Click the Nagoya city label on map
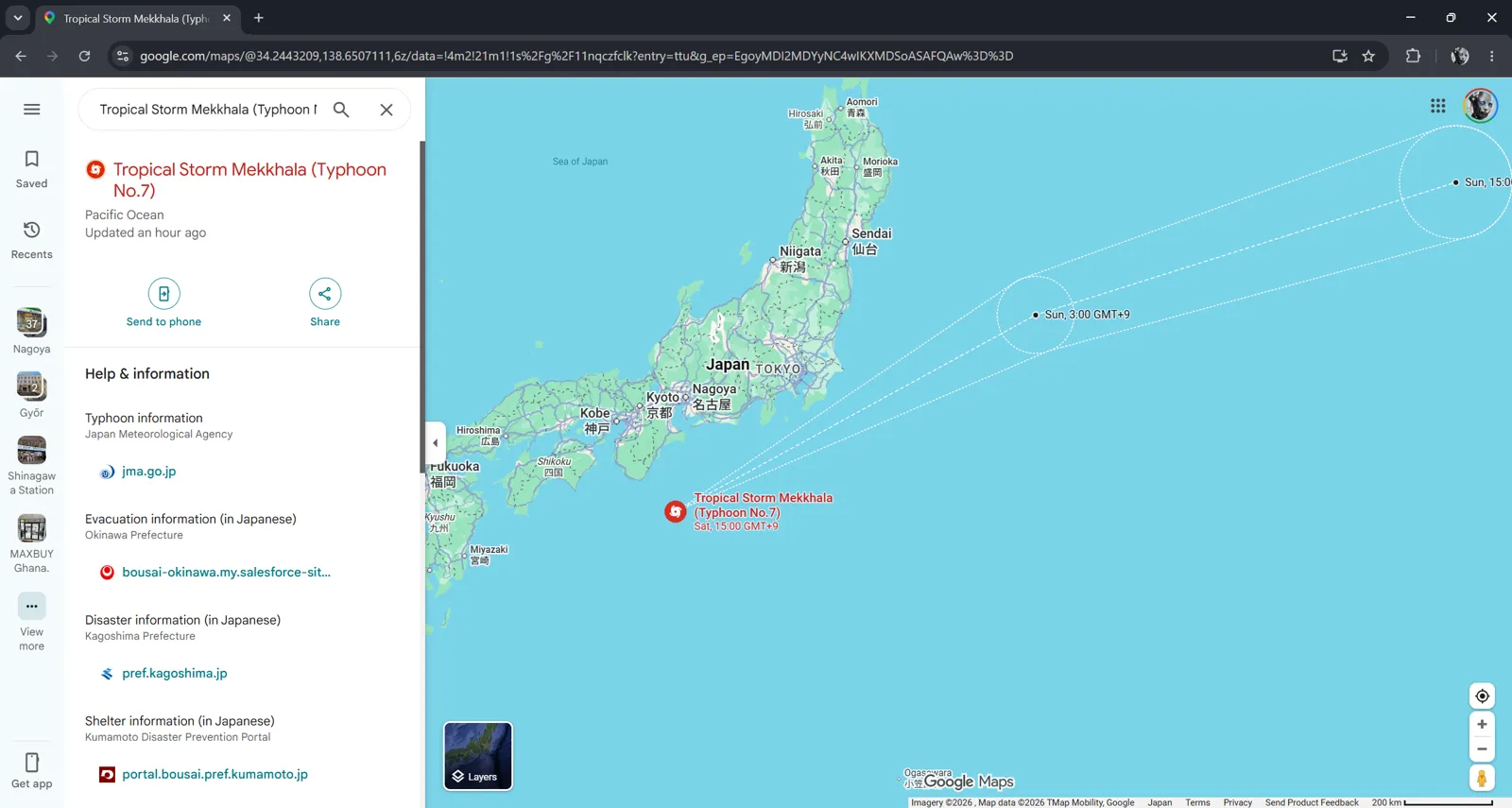Image resolution: width=1512 pixels, height=808 pixels. point(714,396)
